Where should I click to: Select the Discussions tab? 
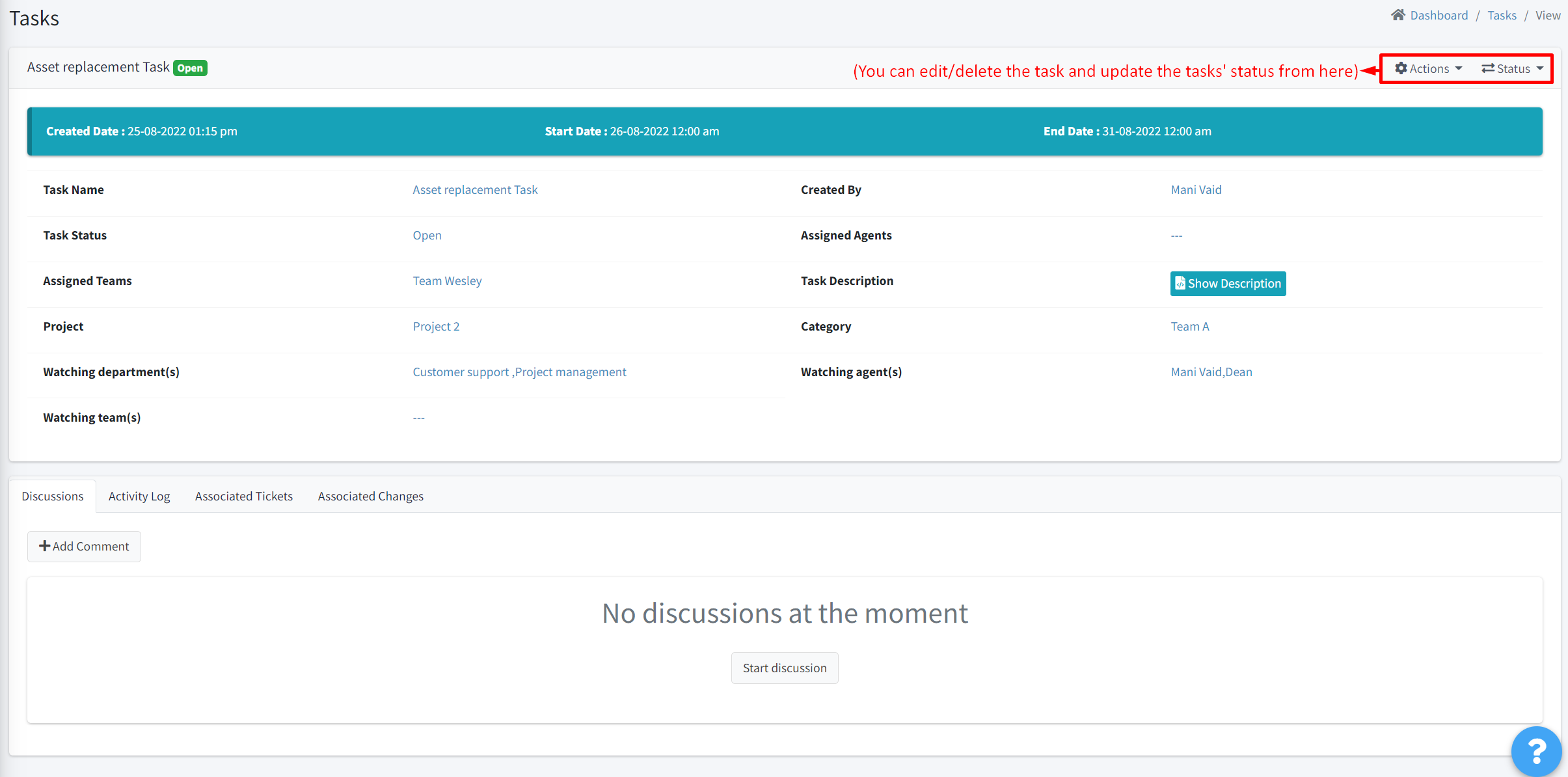click(53, 495)
